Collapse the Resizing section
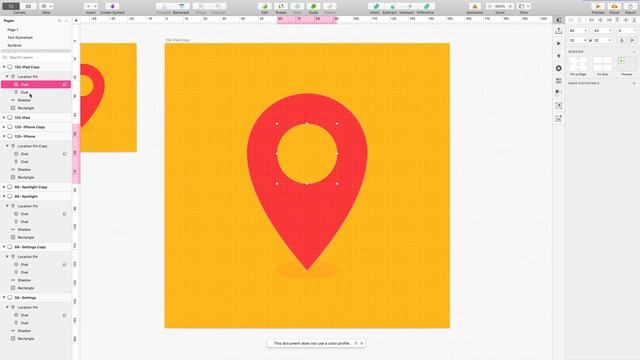This screenshot has width=640, height=360. 634,52
